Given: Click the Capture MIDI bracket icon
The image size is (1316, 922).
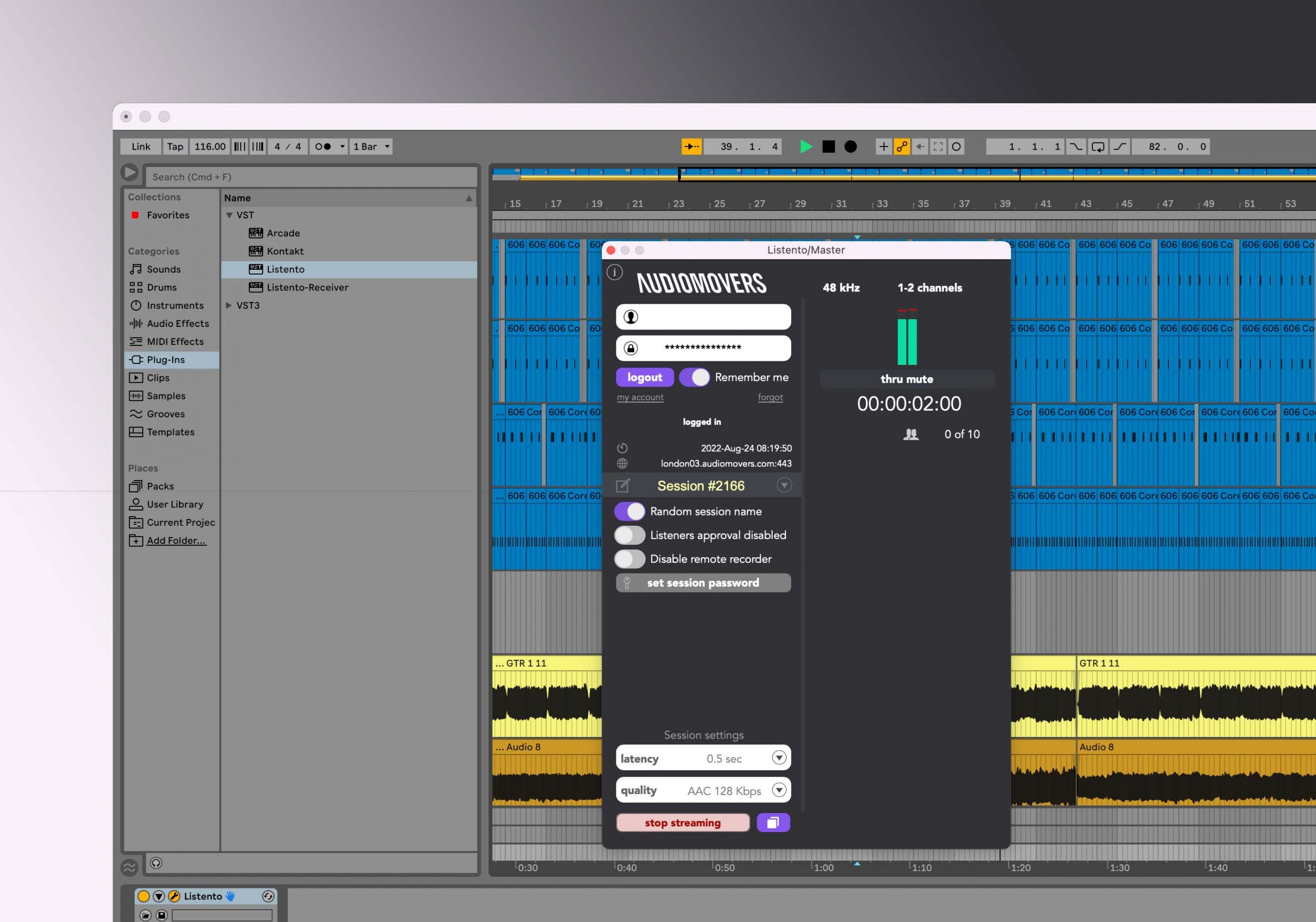Looking at the screenshot, I should pos(938,146).
